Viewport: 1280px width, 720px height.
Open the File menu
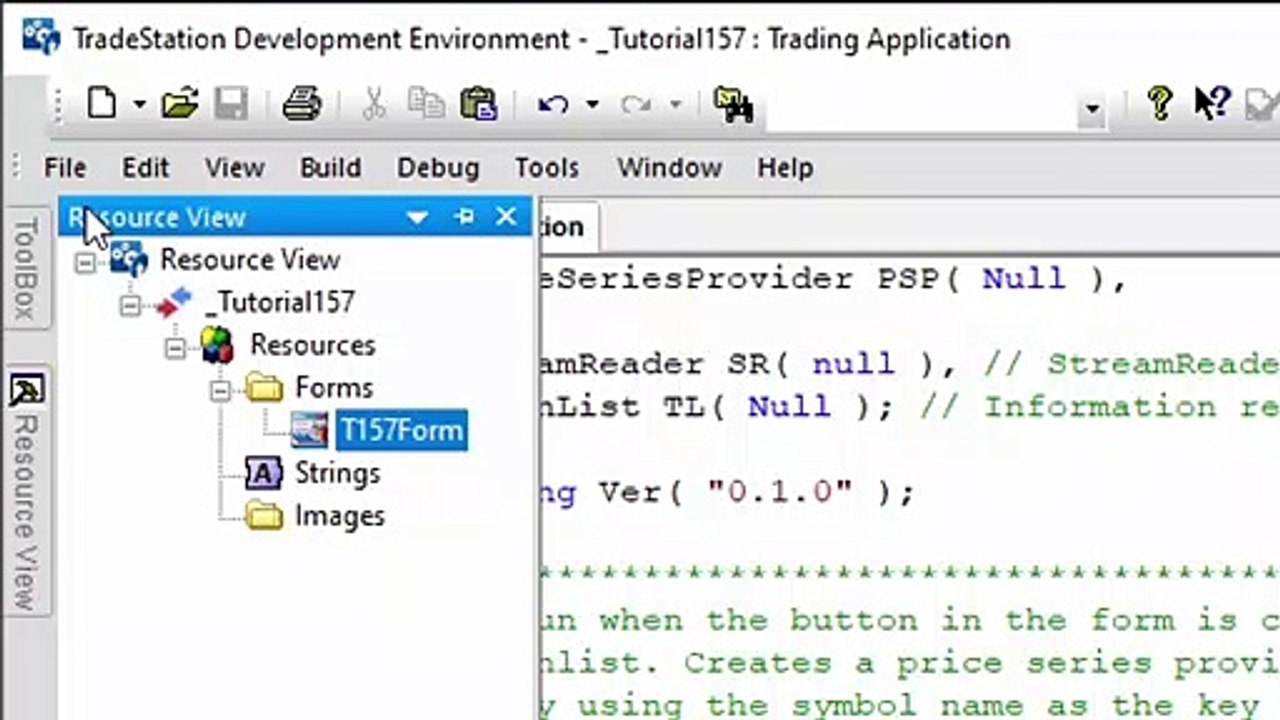tap(65, 168)
